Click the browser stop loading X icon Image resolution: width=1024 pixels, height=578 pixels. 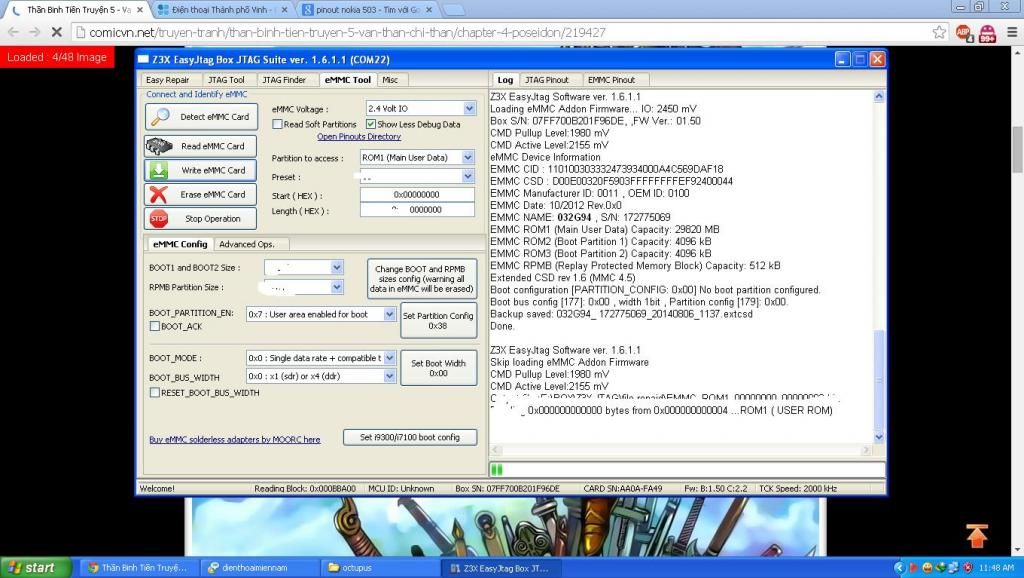(x=56, y=32)
